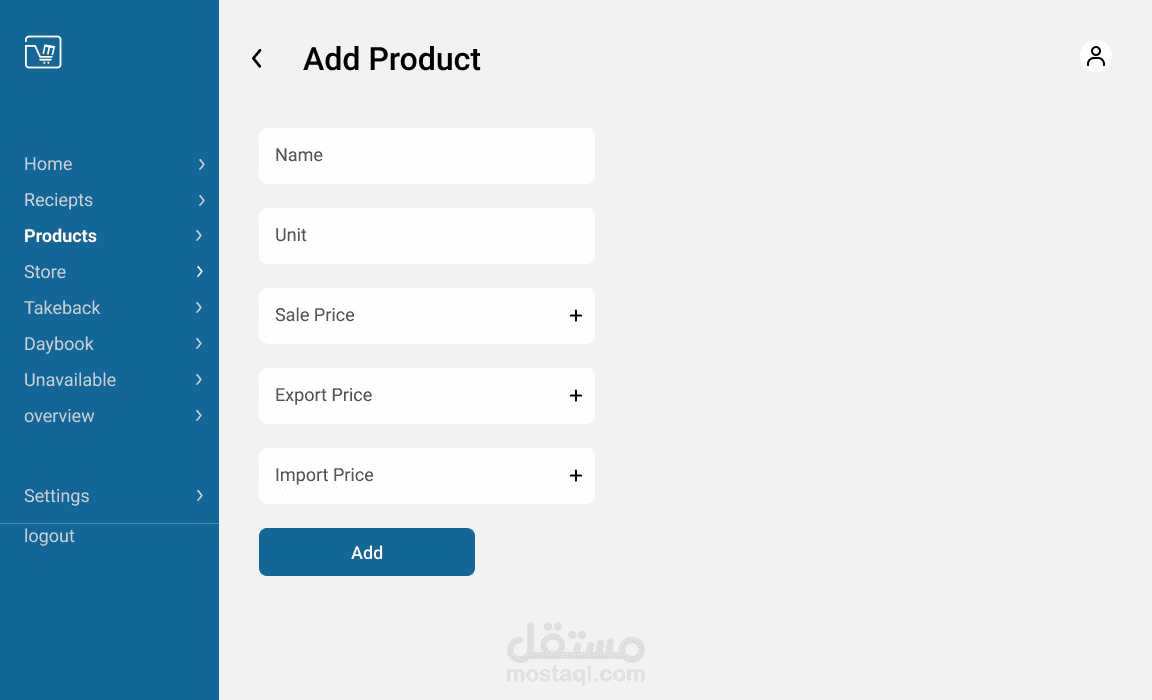Go to the overview menu item
This screenshot has width=1152, height=700.
click(x=59, y=416)
